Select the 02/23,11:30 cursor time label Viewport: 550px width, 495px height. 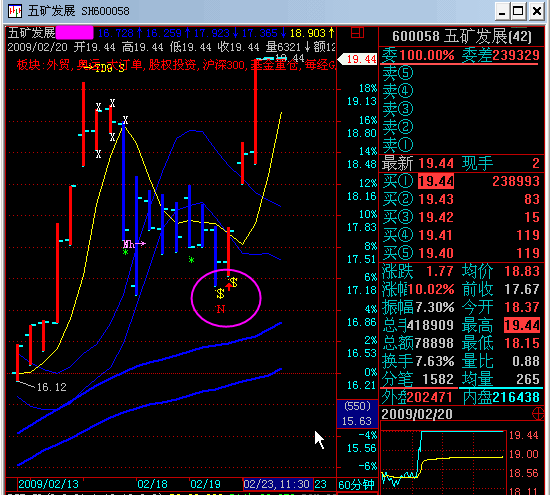pyautogui.click(x=278, y=484)
